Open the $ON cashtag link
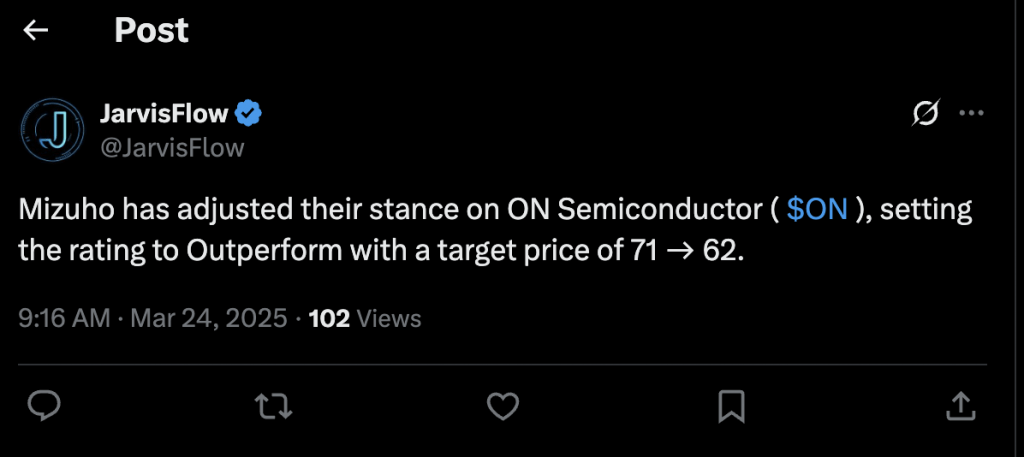Image resolution: width=1024 pixels, height=457 pixels. (x=818, y=210)
